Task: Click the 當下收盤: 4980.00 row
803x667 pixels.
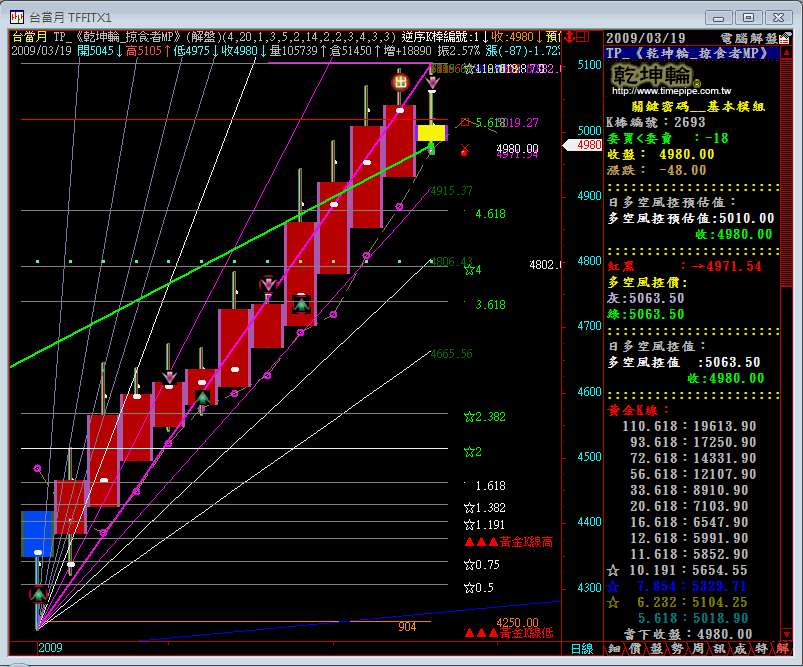Action: tap(688, 634)
